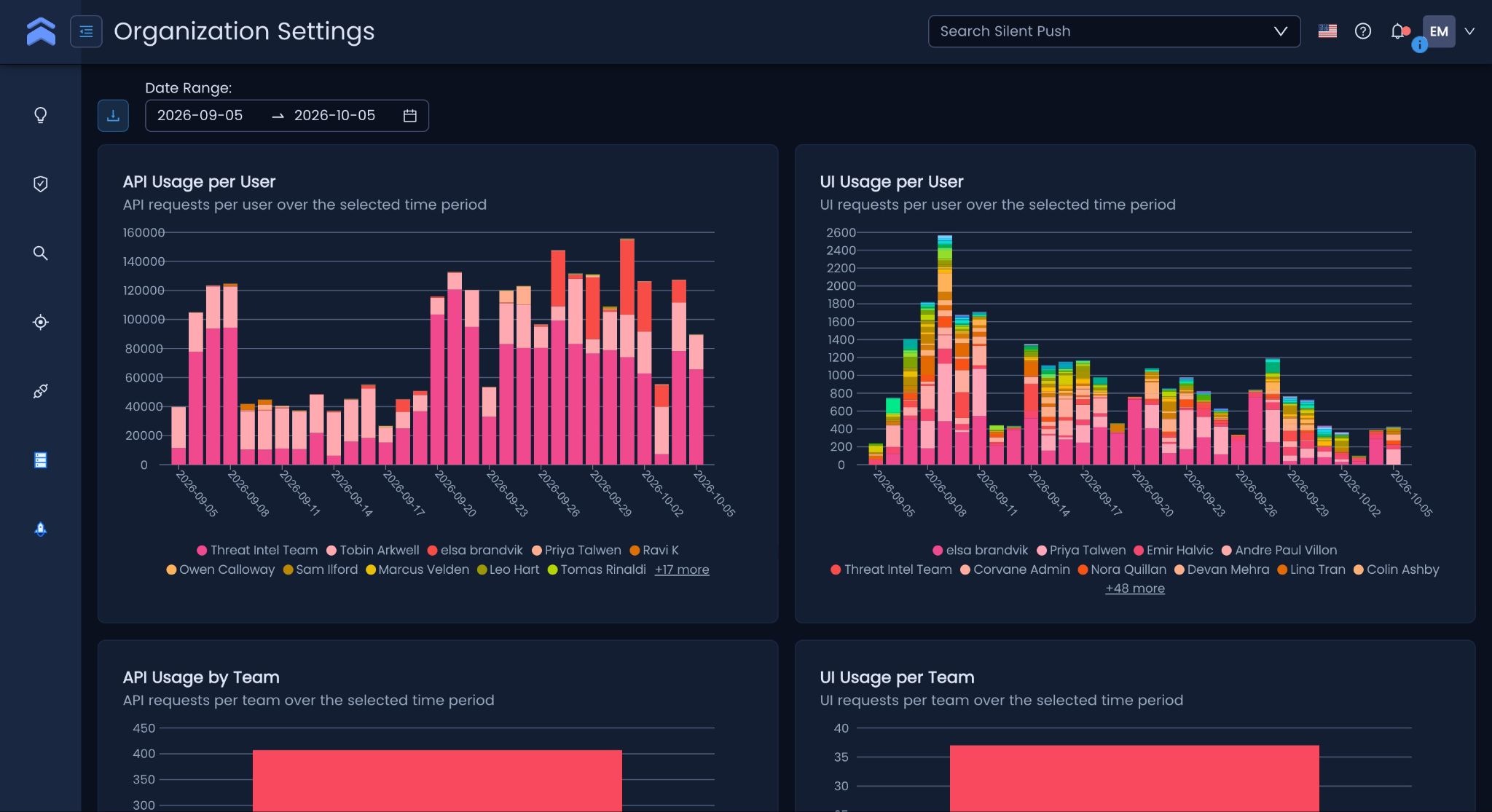1492x812 pixels.
Task: Click the API Usage per User heading
Action: (x=199, y=182)
